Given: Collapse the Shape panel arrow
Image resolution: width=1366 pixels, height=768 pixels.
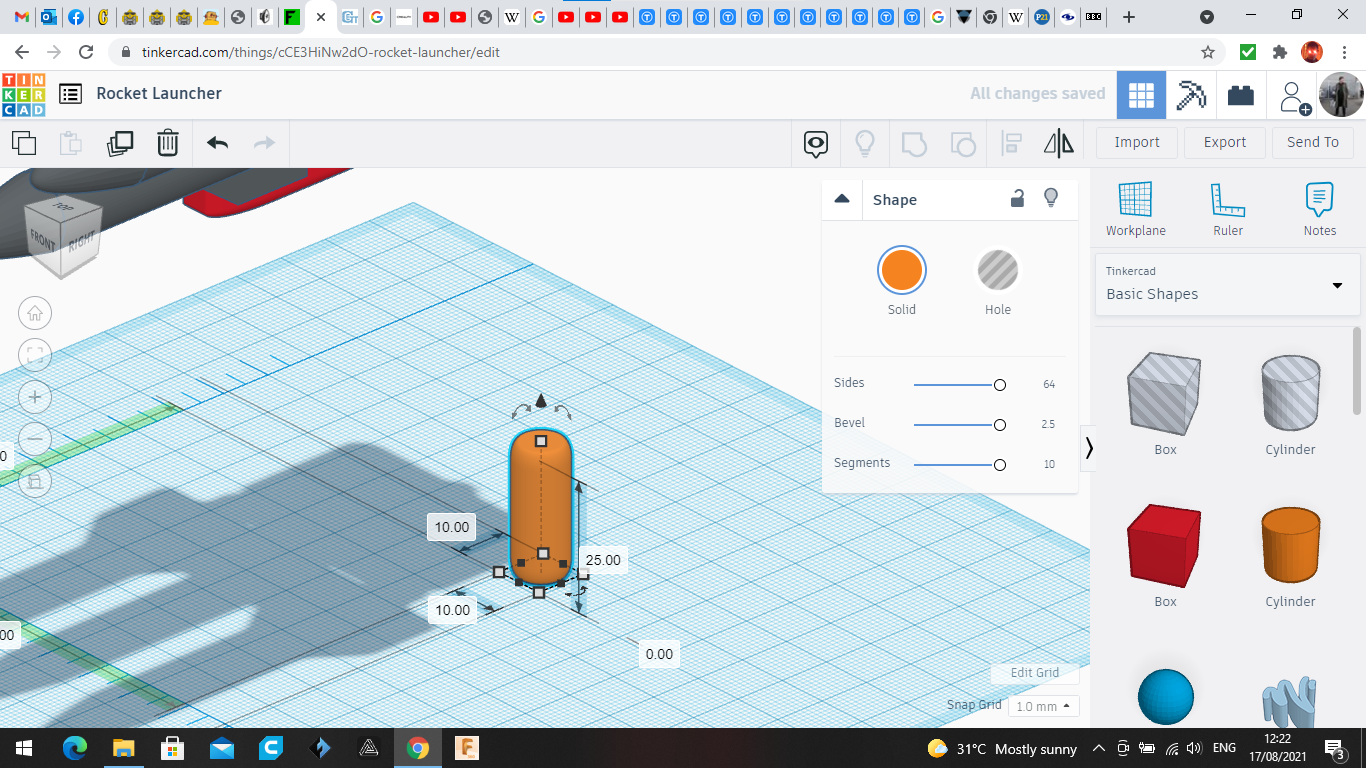Looking at the screenshot, I should (842, 199).
